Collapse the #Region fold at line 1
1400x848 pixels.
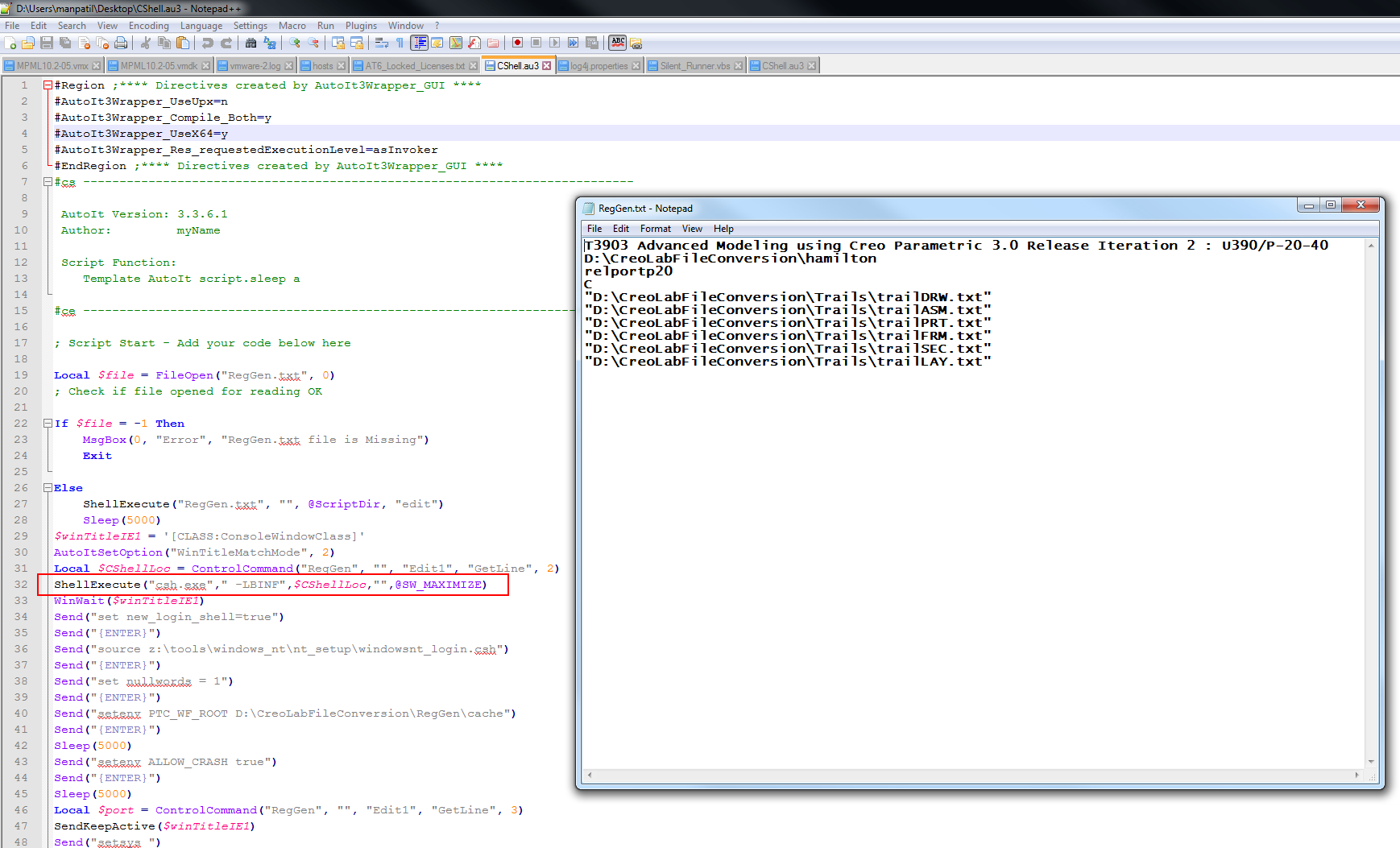pos(48,85)
